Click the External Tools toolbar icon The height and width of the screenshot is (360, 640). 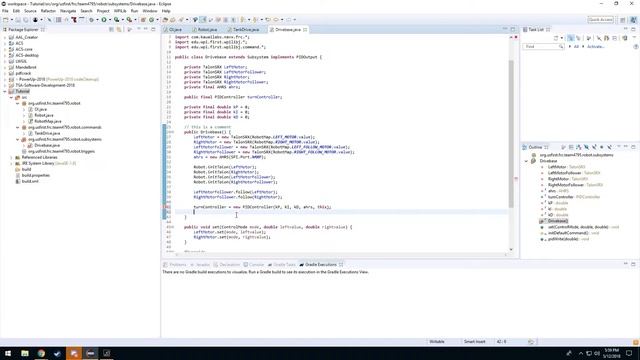129,20
